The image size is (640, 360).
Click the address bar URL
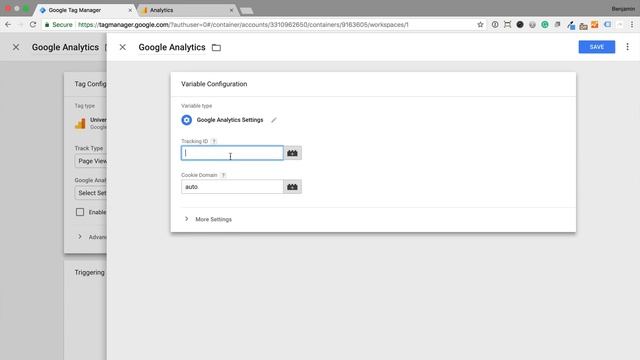click(243, 25)
